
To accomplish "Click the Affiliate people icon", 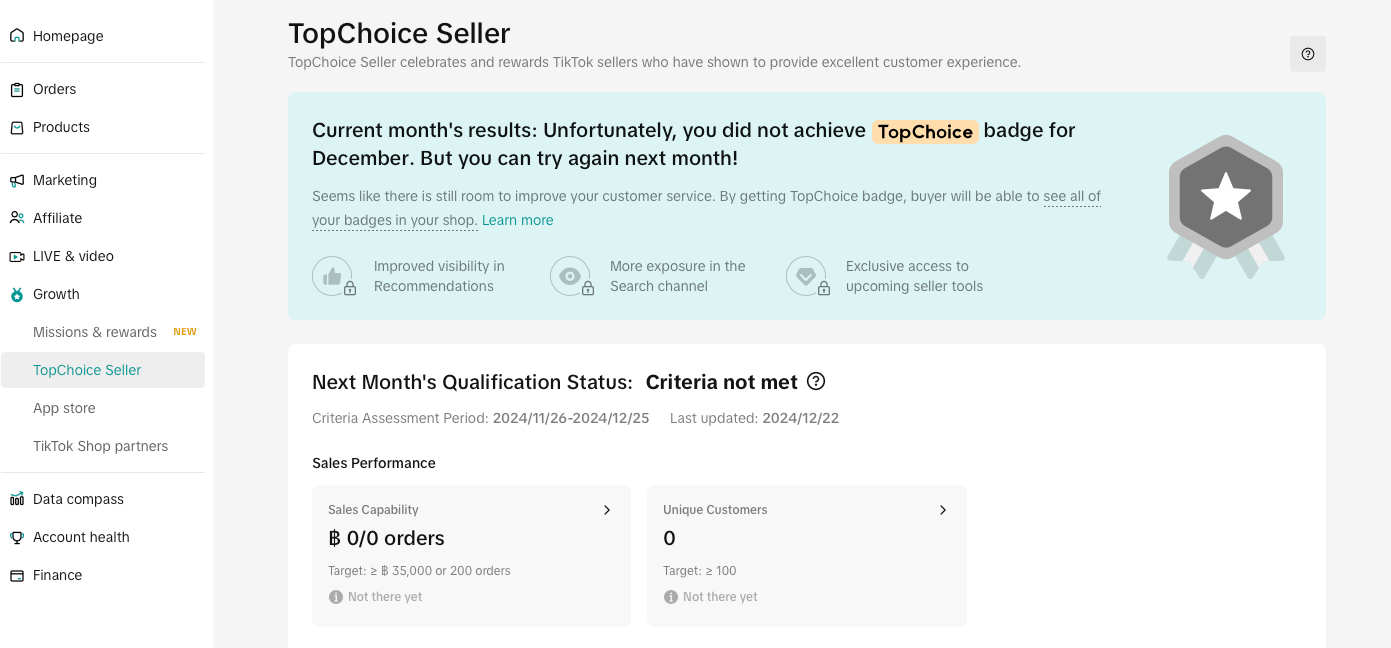I will 17,218.
